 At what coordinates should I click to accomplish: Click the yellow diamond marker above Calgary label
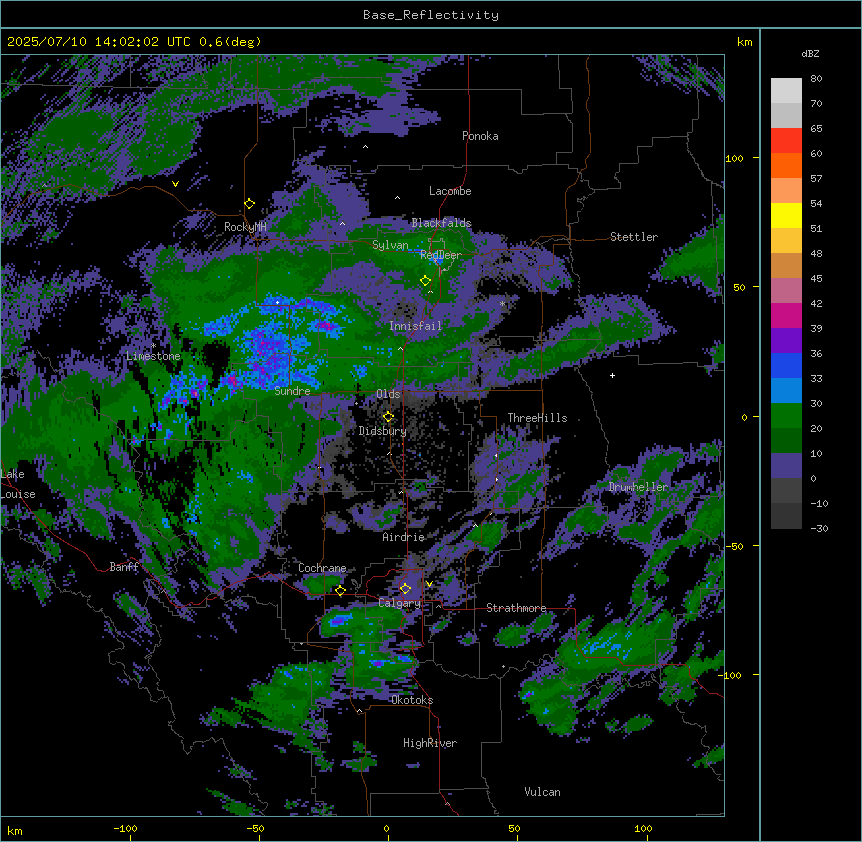click(x=405, y=589)
